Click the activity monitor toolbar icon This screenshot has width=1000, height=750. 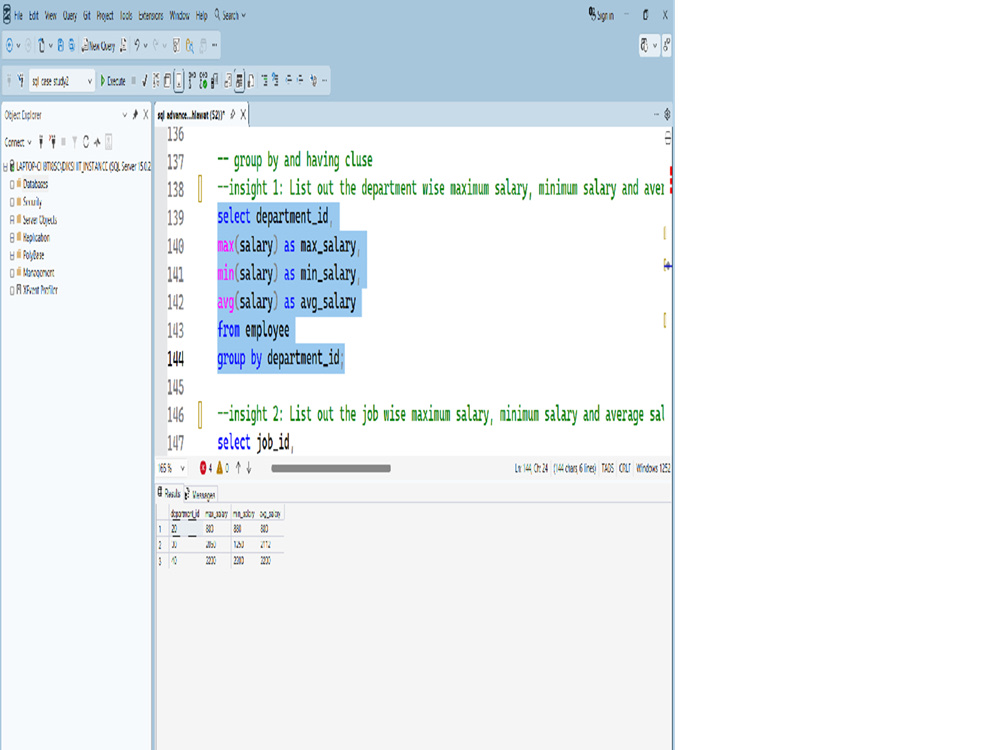tap(177, 45)
